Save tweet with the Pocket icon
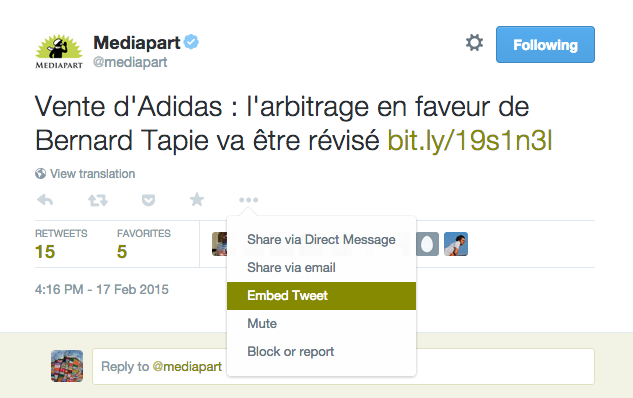This screenshot has height=398, width=633. pos(148,200)
